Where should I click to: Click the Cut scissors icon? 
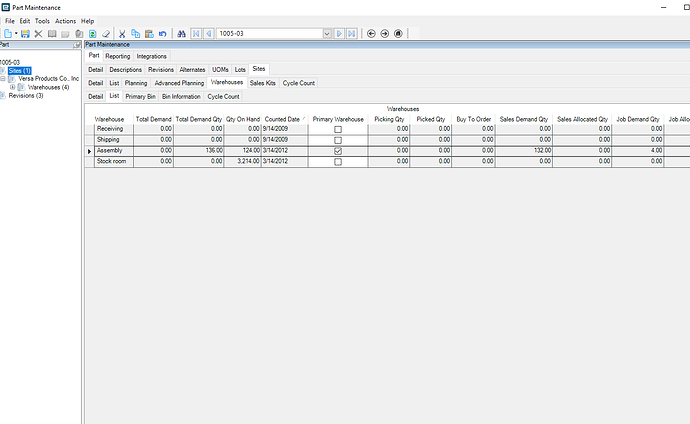point(122,33)
